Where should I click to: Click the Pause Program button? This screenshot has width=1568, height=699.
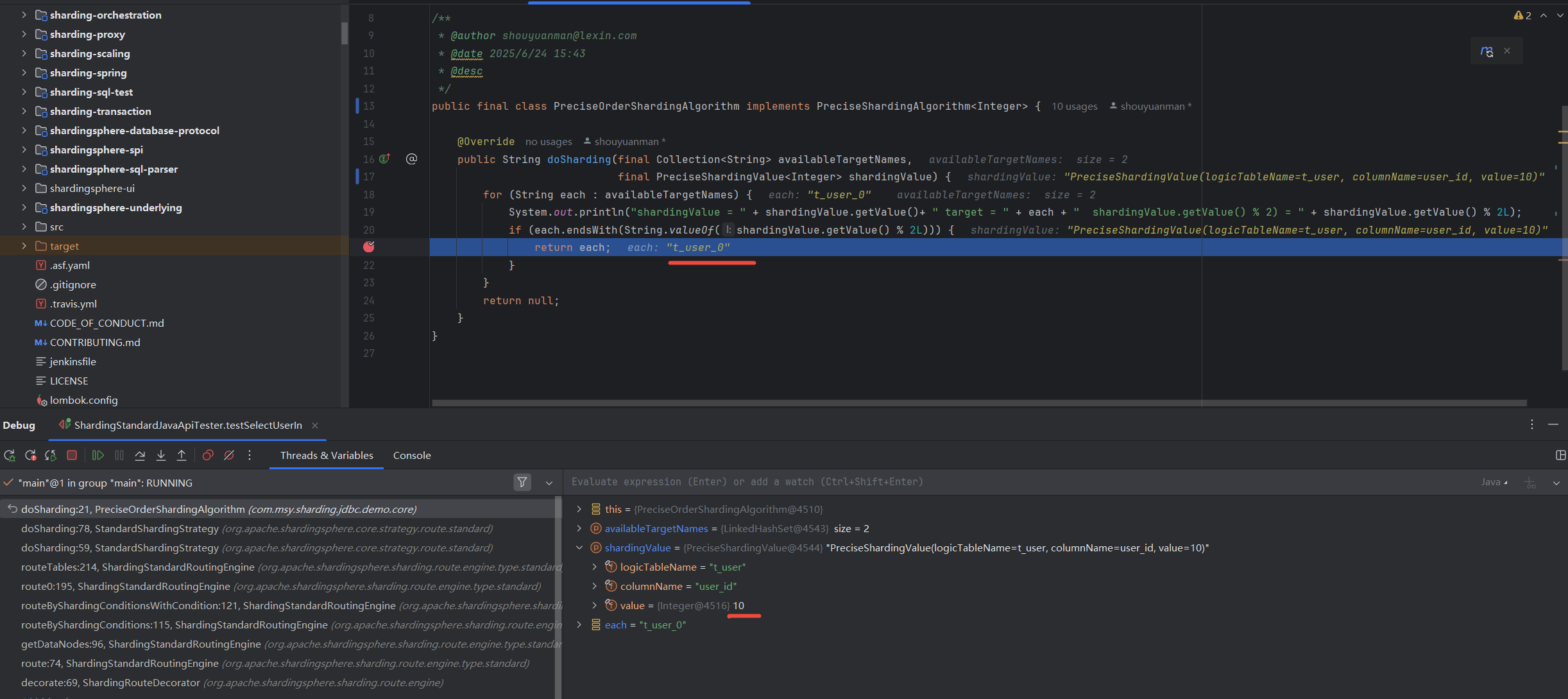click(119, 455)
